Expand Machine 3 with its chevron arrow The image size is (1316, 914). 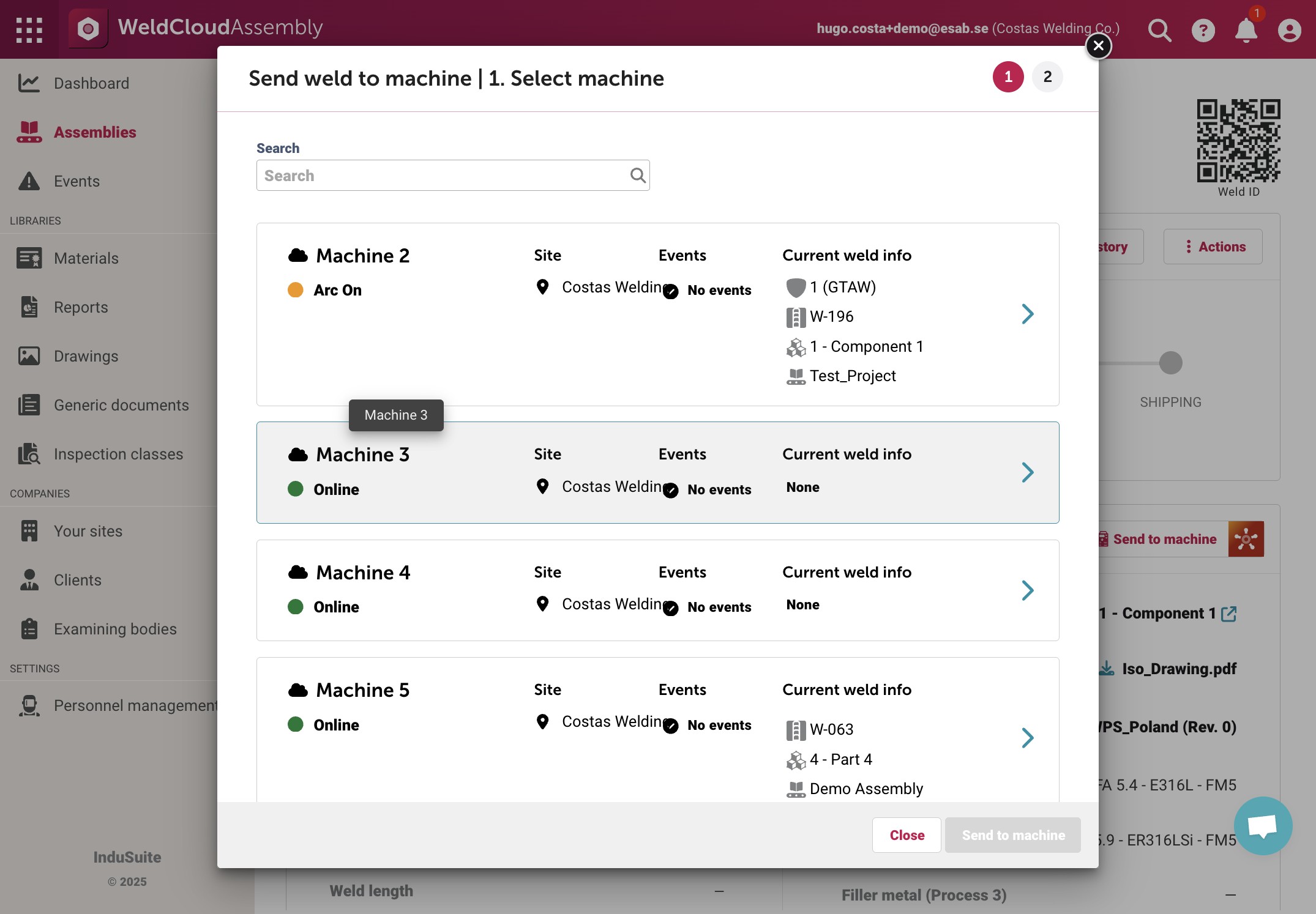tap(1027, 472)
